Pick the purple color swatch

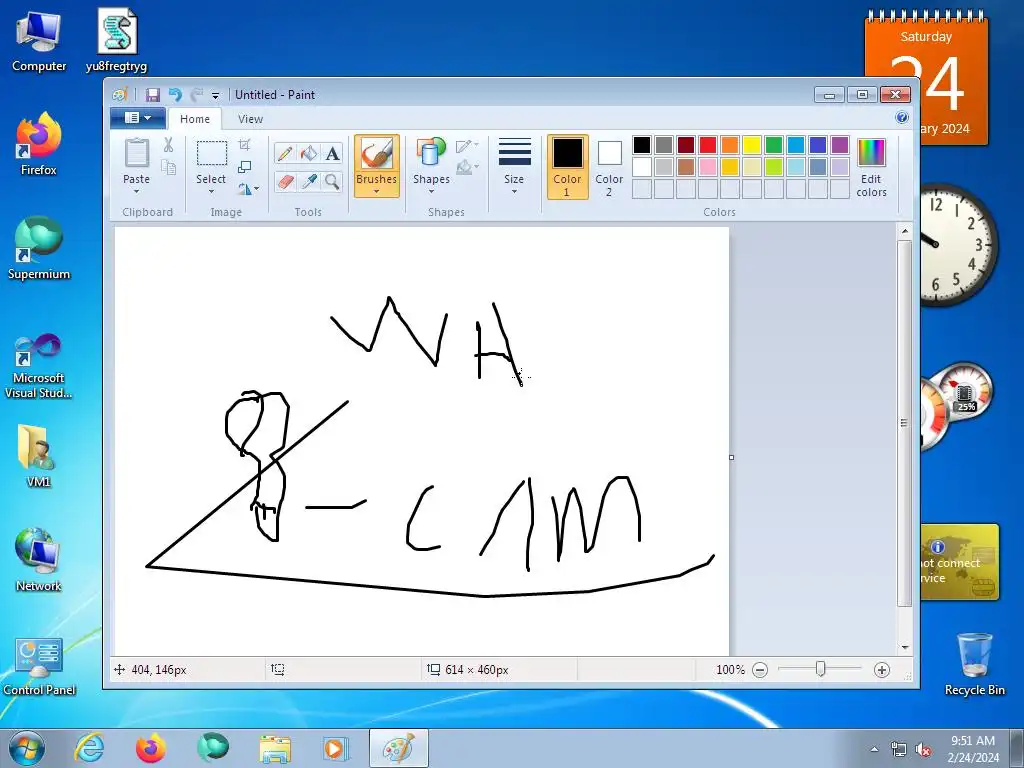840,145
